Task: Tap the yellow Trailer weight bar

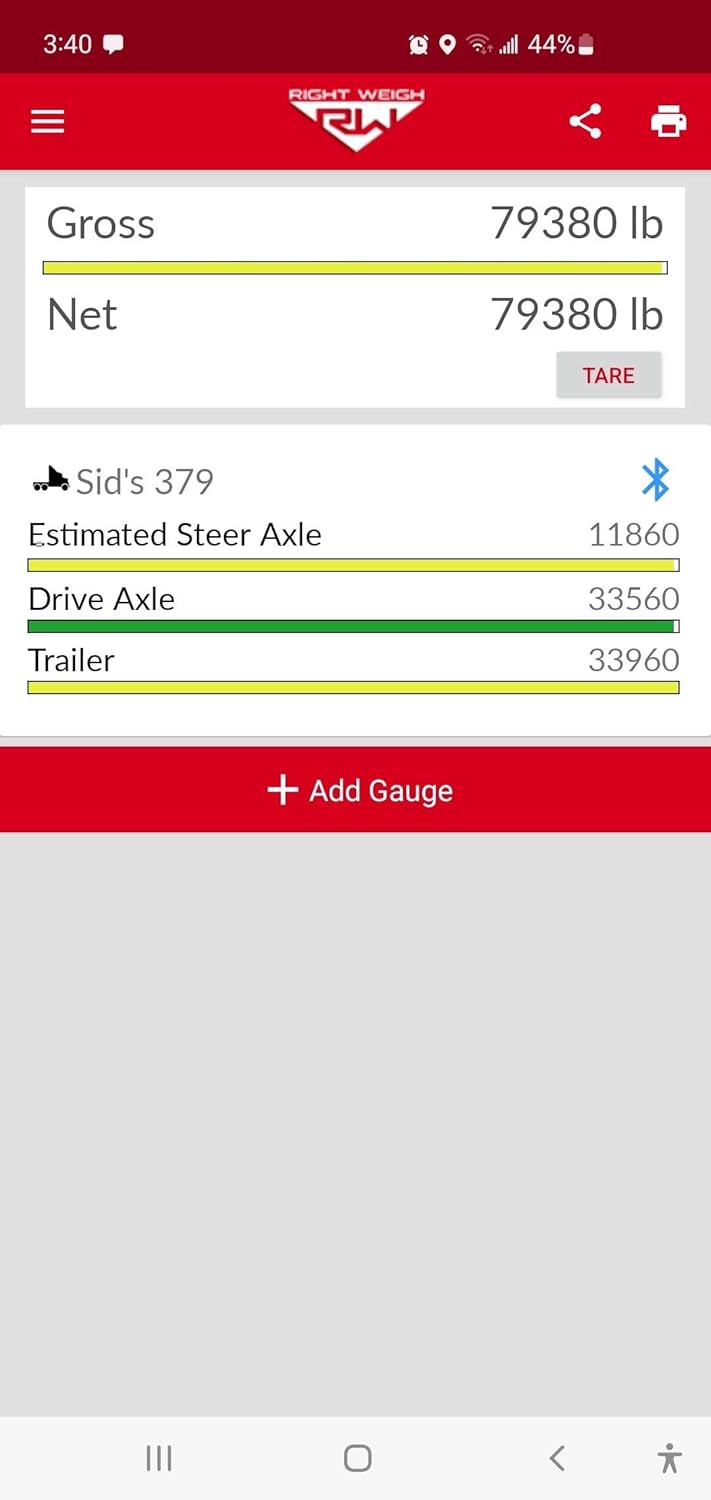Action: [353, 687]
